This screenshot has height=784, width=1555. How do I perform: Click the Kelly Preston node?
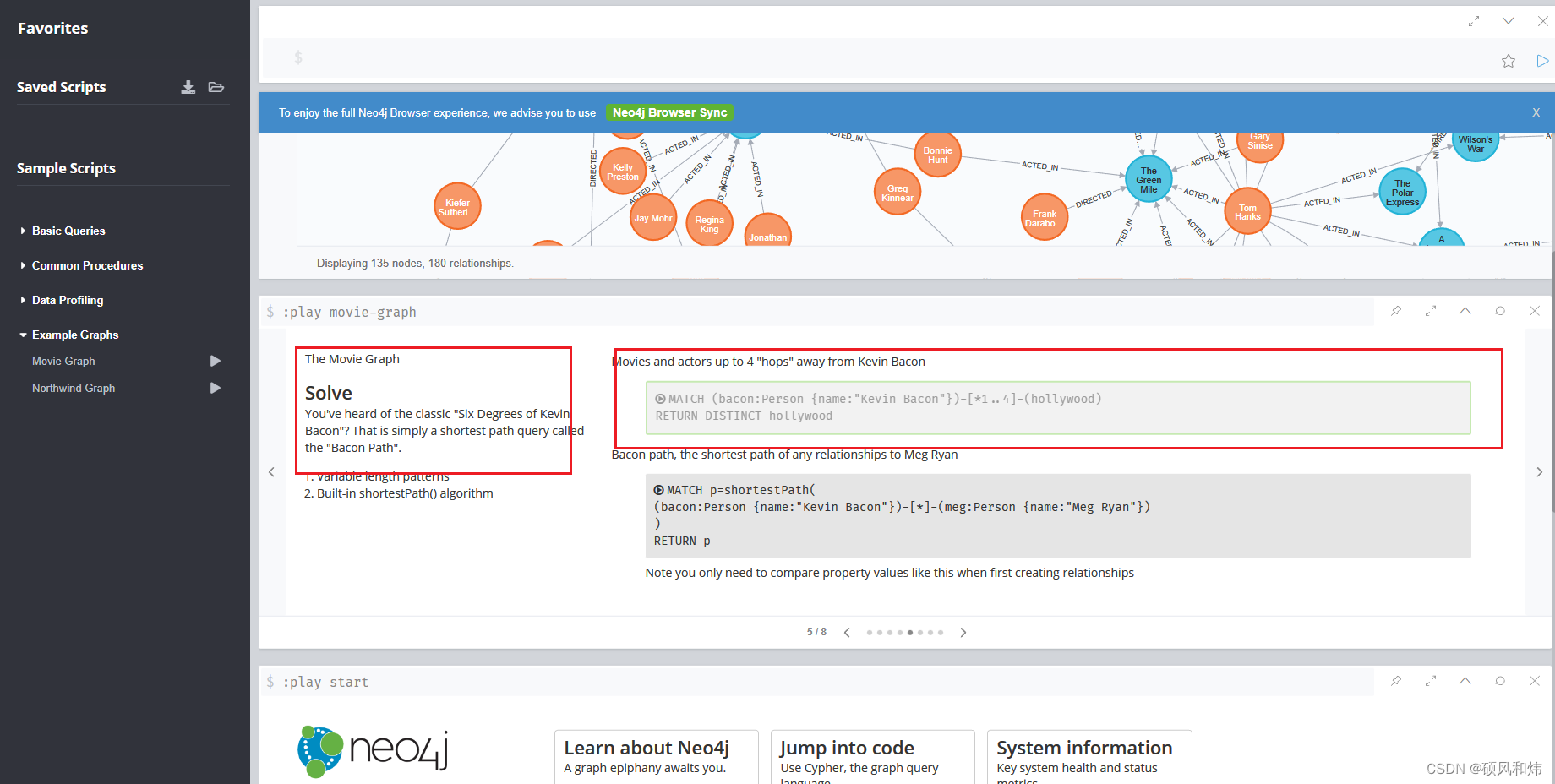(623, 171)
